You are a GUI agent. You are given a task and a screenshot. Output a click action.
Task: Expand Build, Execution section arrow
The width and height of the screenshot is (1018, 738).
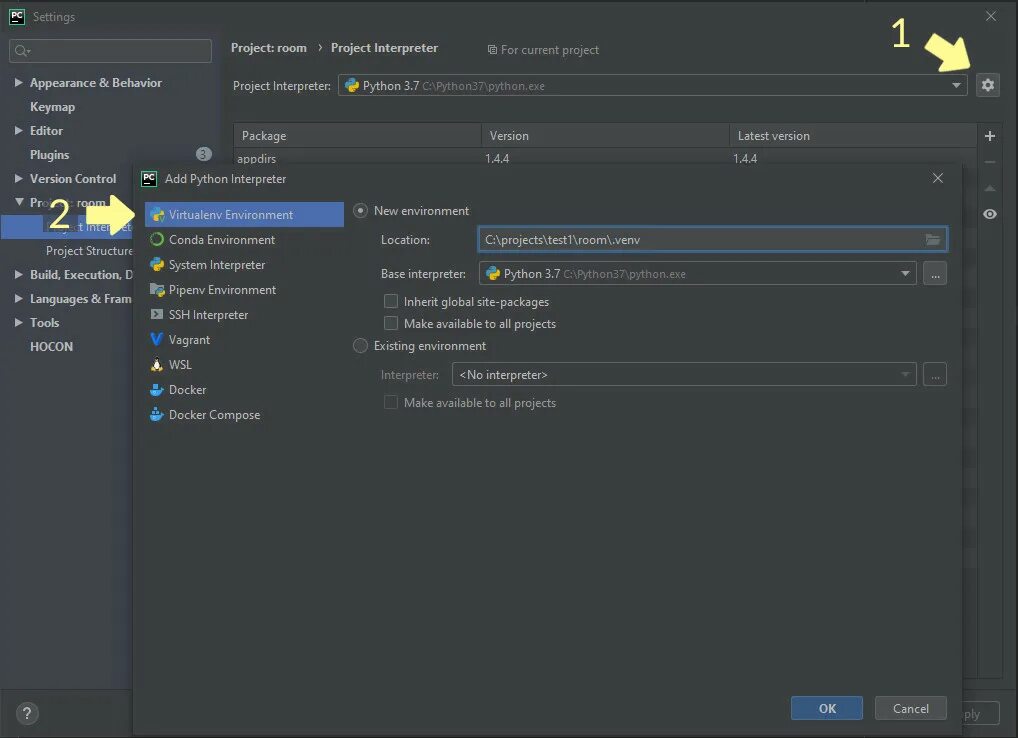coord(19,275)
